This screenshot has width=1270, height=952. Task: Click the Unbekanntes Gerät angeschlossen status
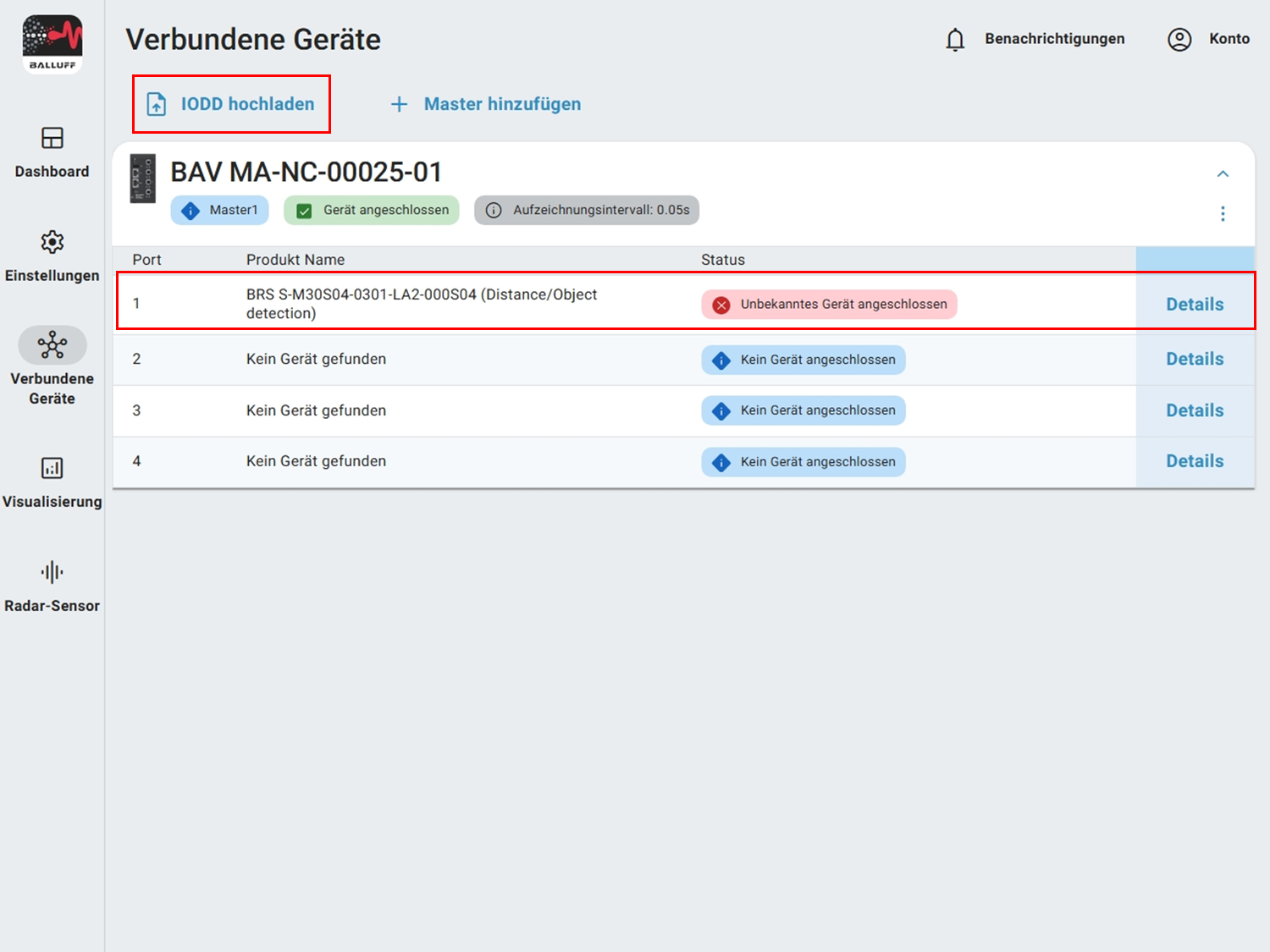point(828,304)
